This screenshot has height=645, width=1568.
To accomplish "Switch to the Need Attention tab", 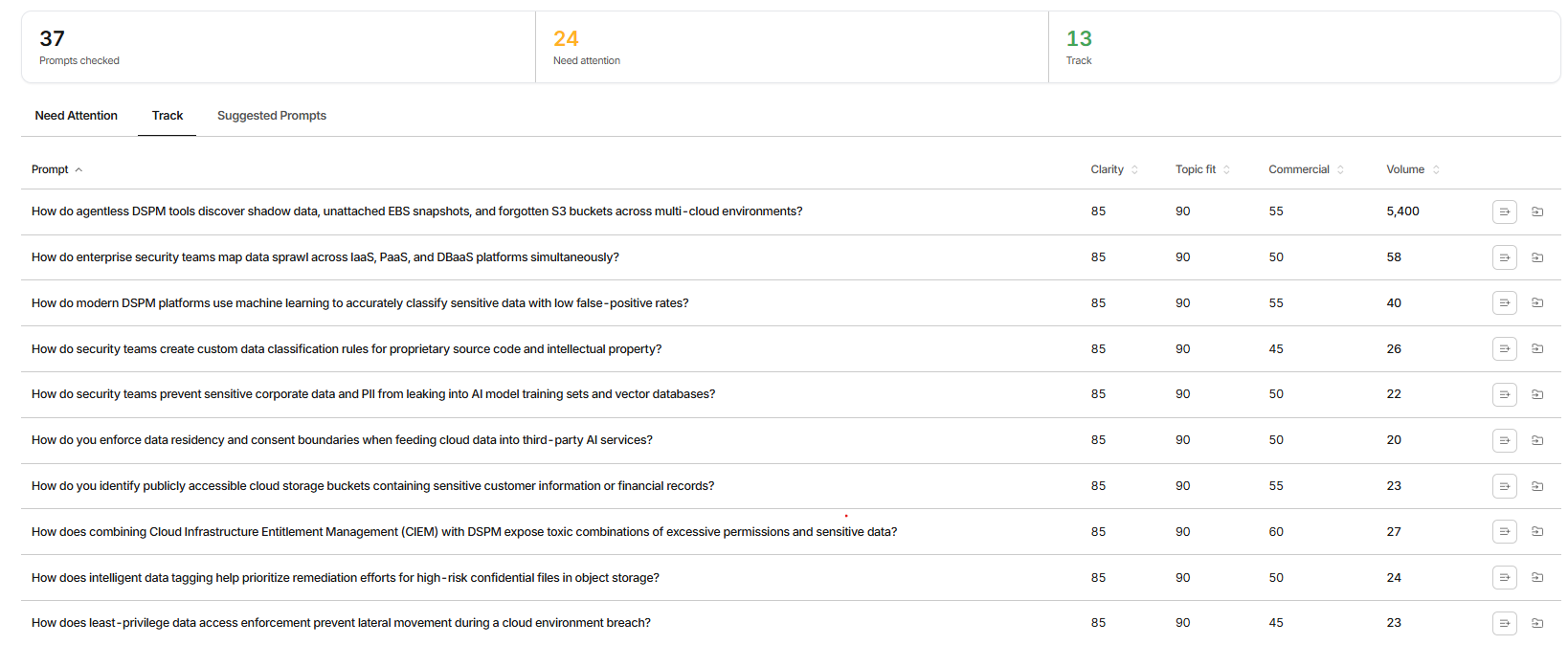I will pyautogui.click(x=77, y=116).
